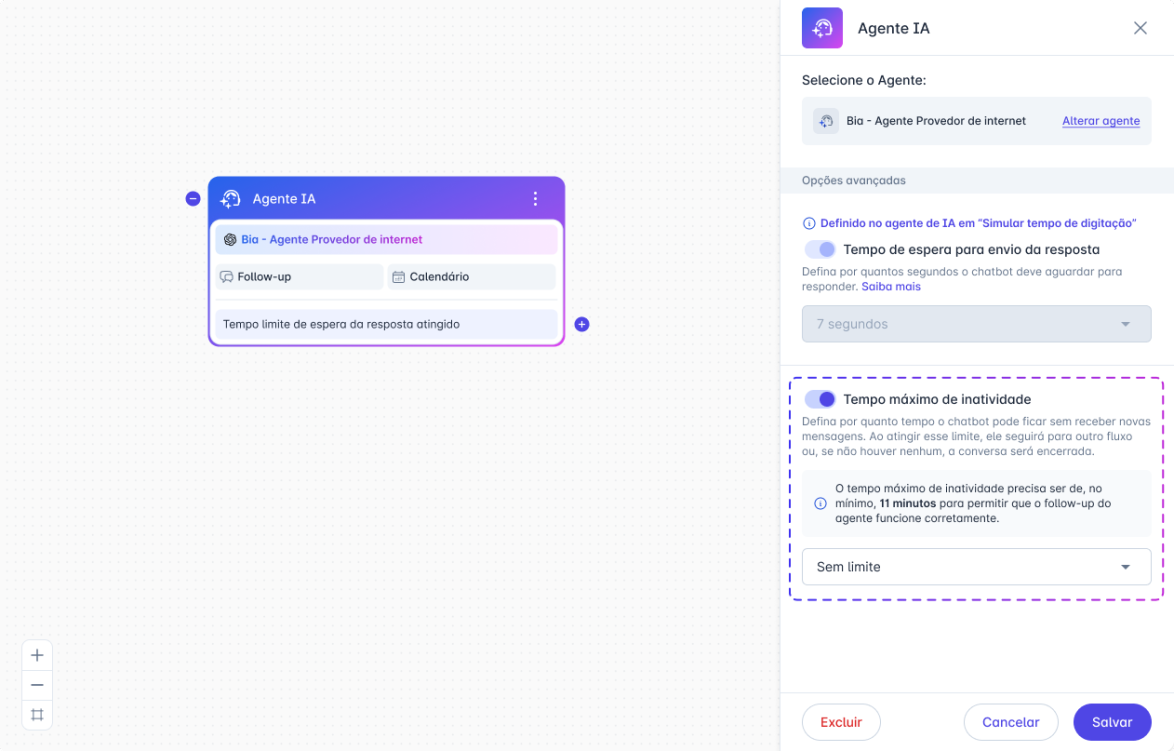This screenshot has height=751, width=1174.
Task: Zoom in using the plus icon
Action: point(37,655)
